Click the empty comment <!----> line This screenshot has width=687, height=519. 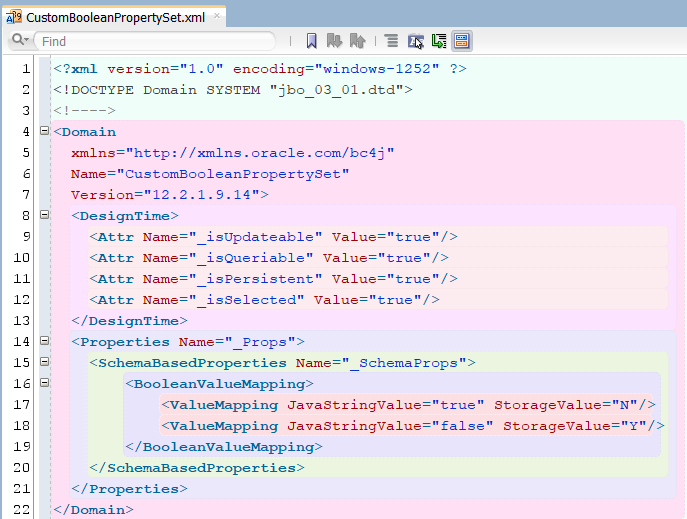click(85, 110)
